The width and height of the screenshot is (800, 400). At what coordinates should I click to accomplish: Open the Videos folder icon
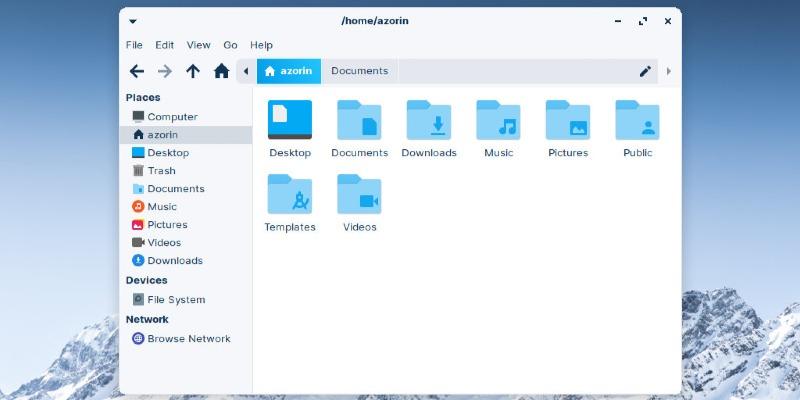click(359, 194)
